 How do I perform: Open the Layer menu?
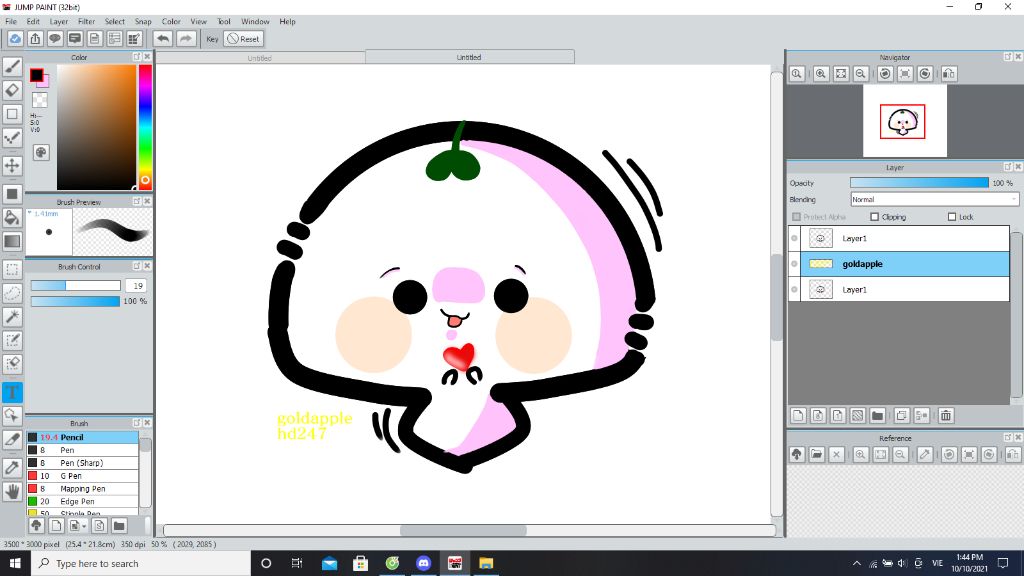[x=59, y=22]
